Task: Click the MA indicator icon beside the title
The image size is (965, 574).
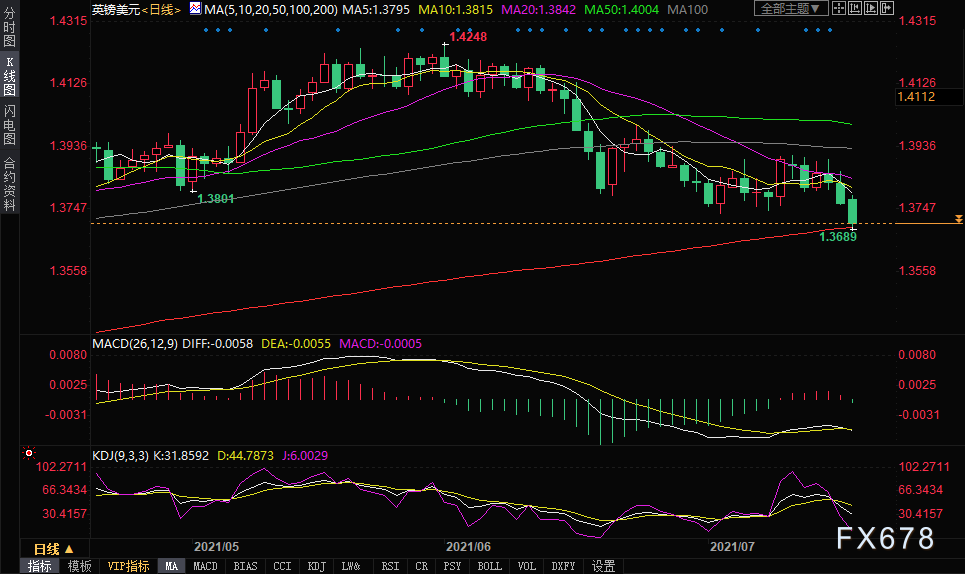Action: 195,9
